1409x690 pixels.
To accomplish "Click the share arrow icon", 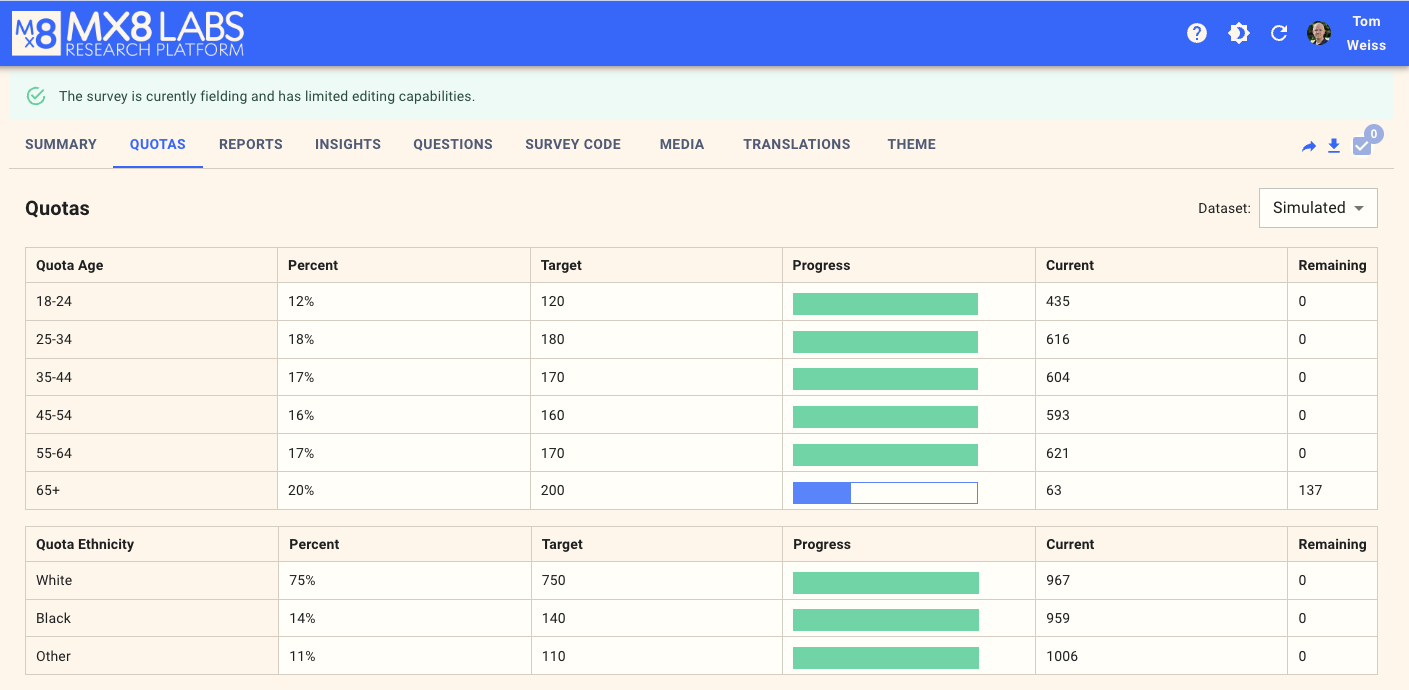I will (x=1309, y=147).
